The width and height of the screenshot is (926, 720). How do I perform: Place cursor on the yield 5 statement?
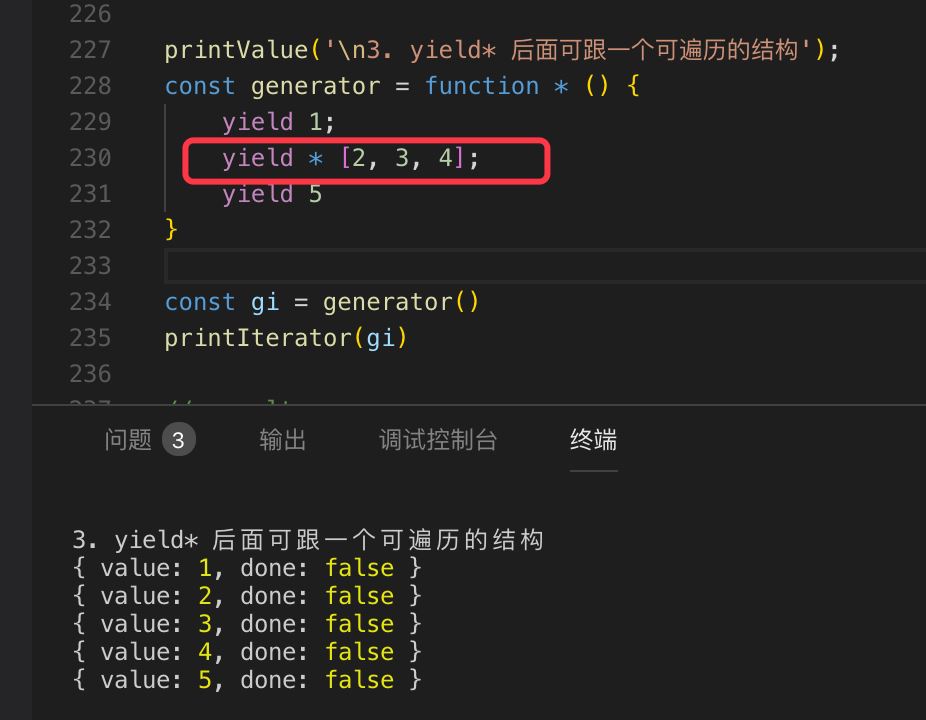click(x=272, y=194)
